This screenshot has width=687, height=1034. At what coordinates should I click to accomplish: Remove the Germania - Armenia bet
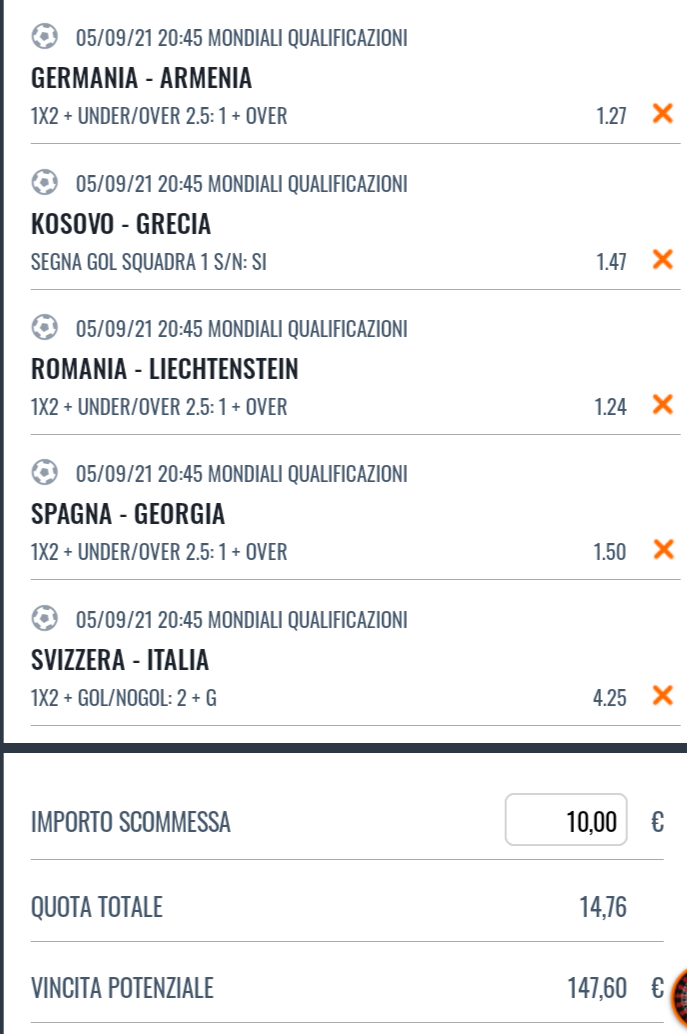coord(663,113)
